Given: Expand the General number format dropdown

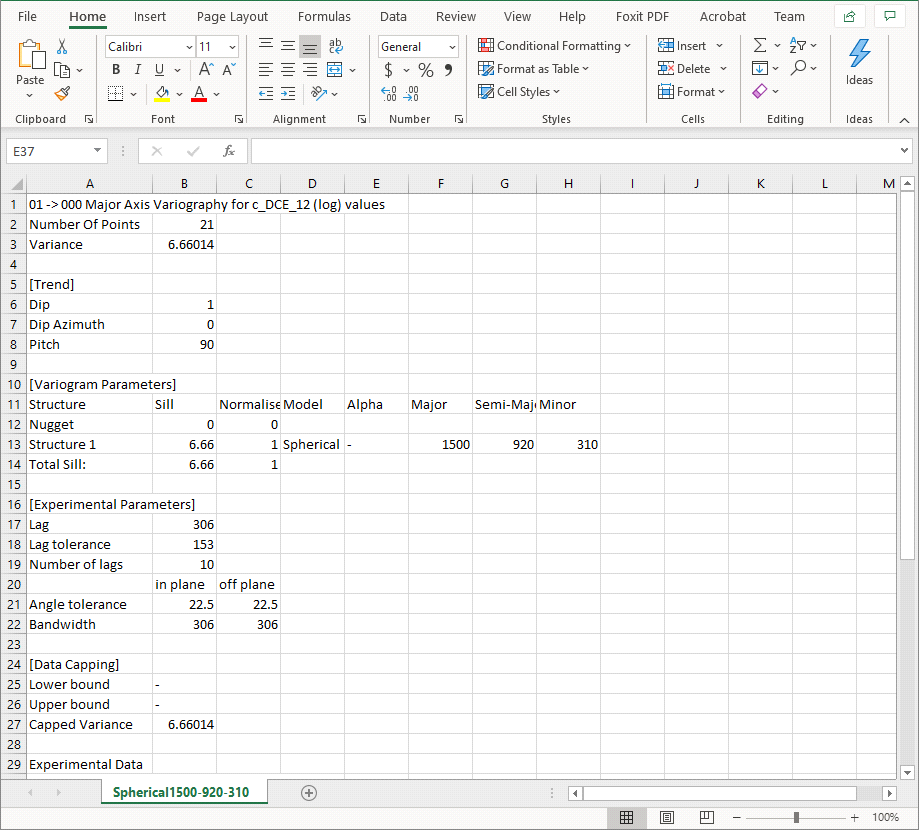Looking at the screenshot, I should pos(452,47).
